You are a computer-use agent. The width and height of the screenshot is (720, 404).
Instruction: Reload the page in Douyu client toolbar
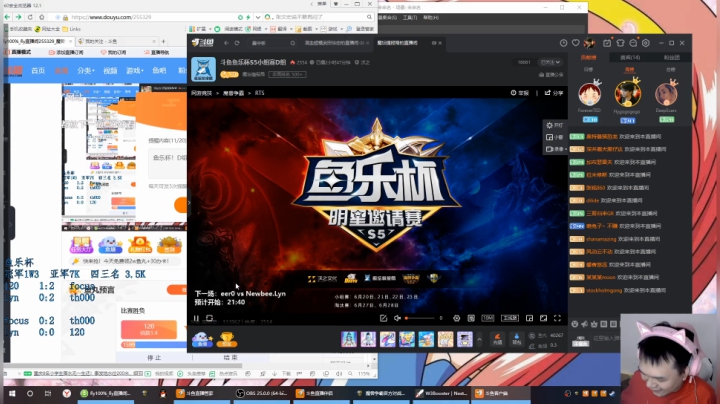coord(237,43)
